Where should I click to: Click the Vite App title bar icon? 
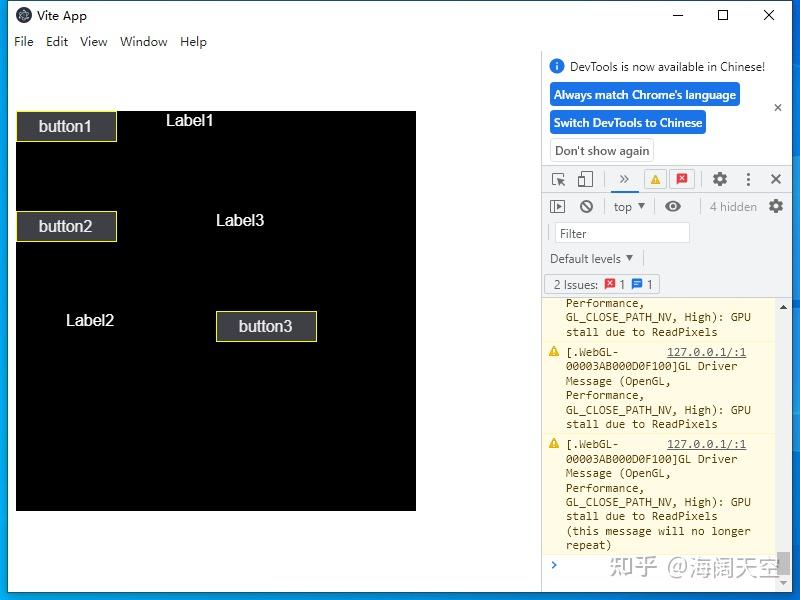pyautogui.click(x=23, y=15)
